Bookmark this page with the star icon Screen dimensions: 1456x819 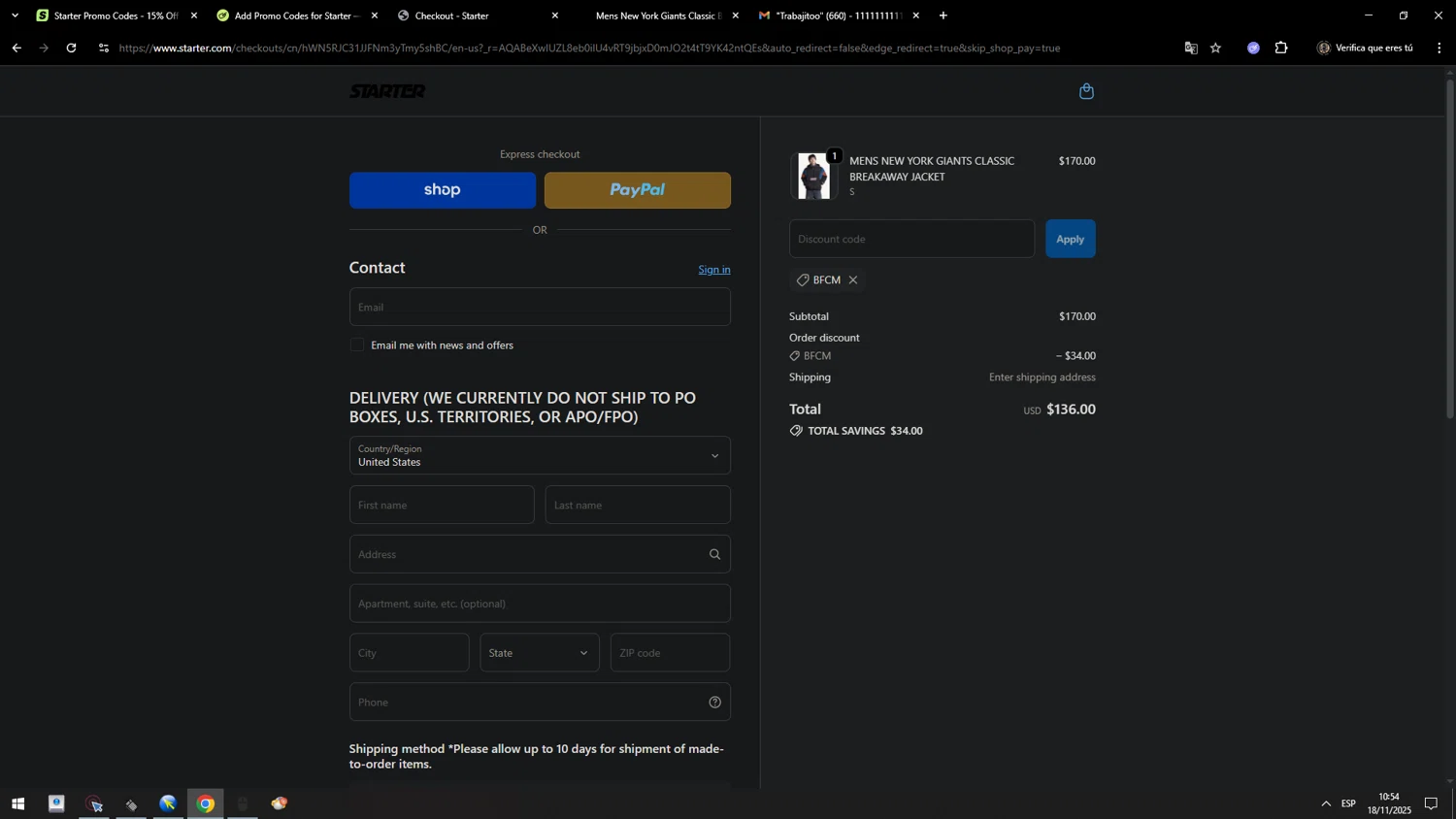click(x=1215, y=48)
